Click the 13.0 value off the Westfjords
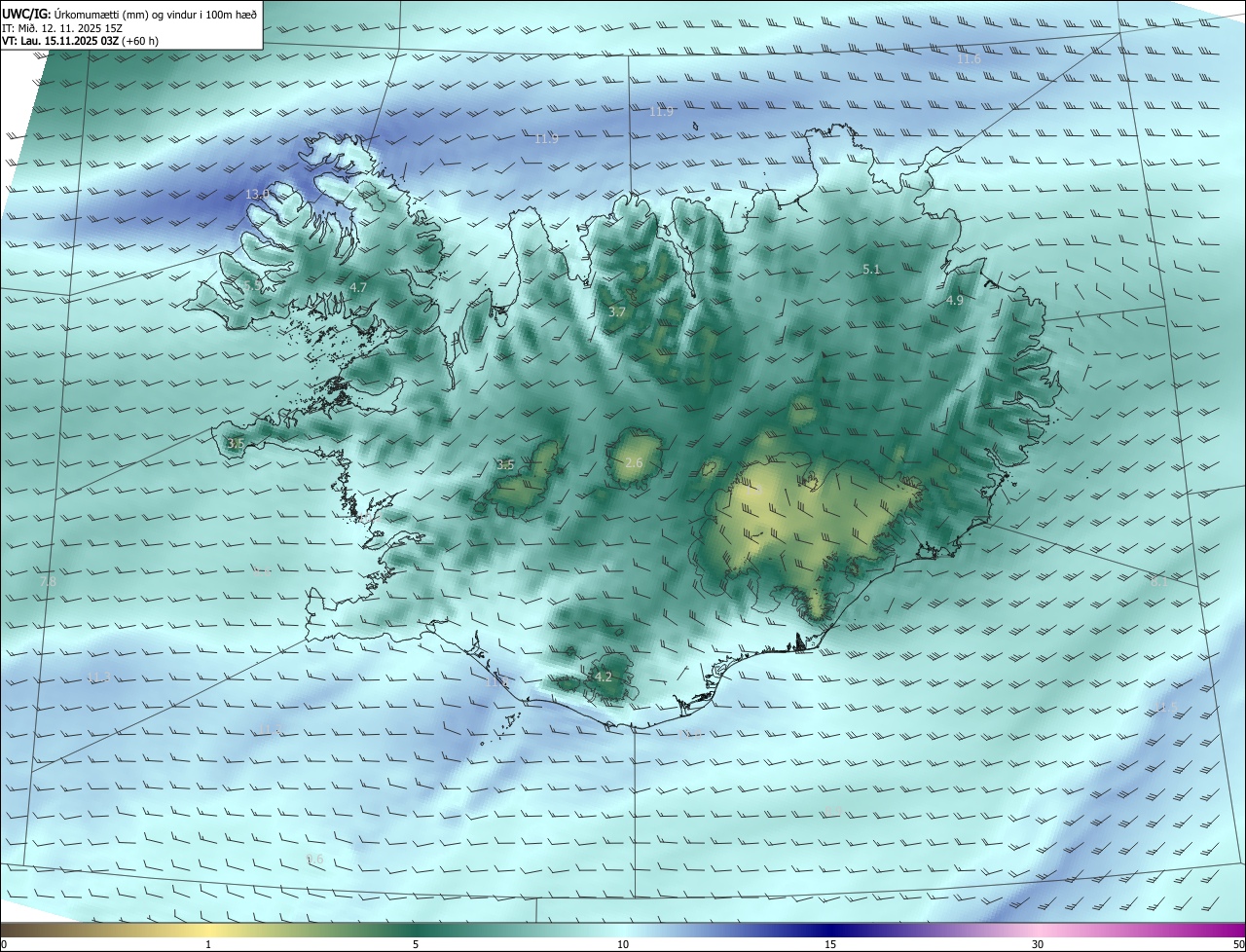1246x952 pixels. click(x=257, y=195)
